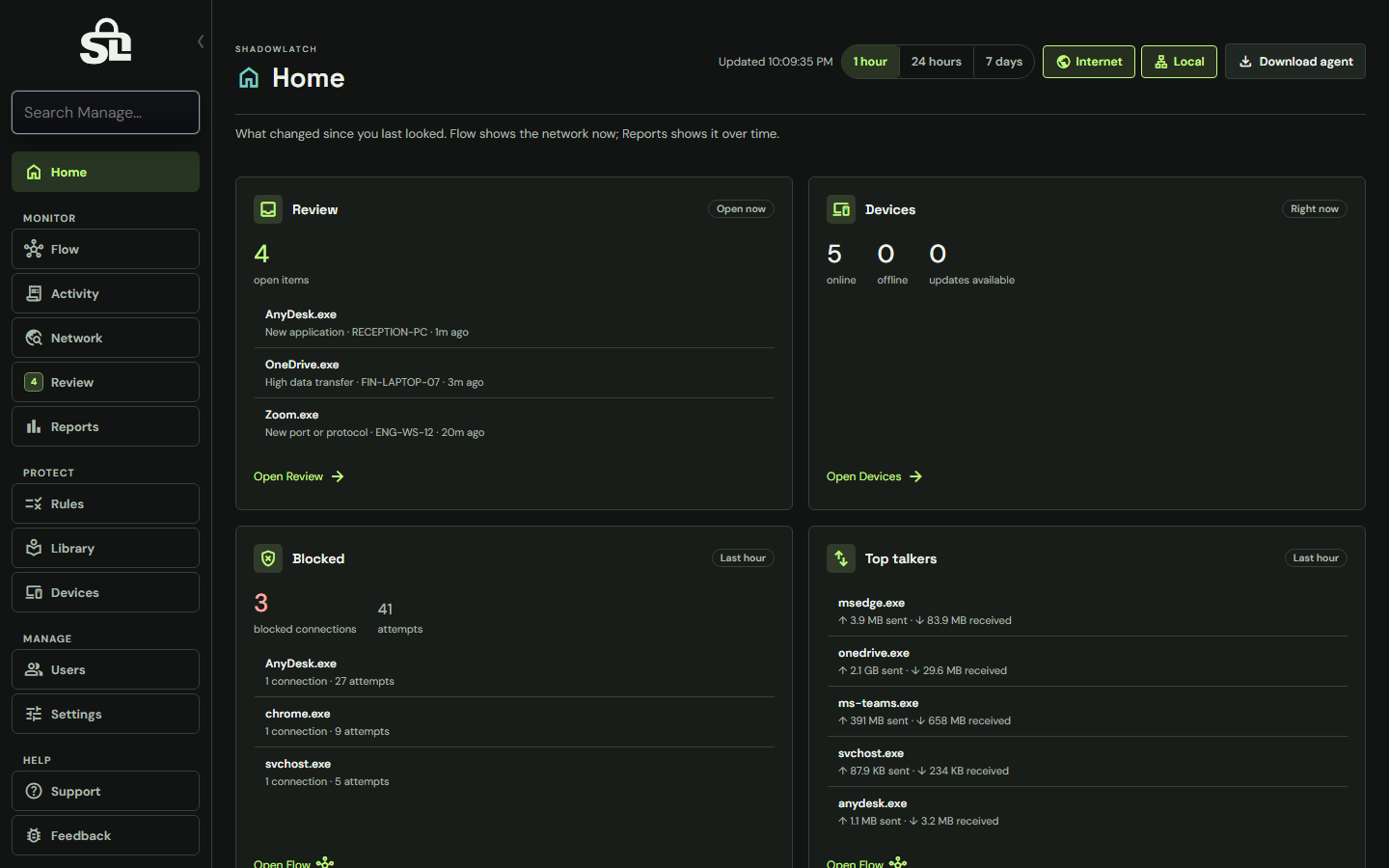
Task: Click the Library sidebar icon
Action: click(34, 548)
